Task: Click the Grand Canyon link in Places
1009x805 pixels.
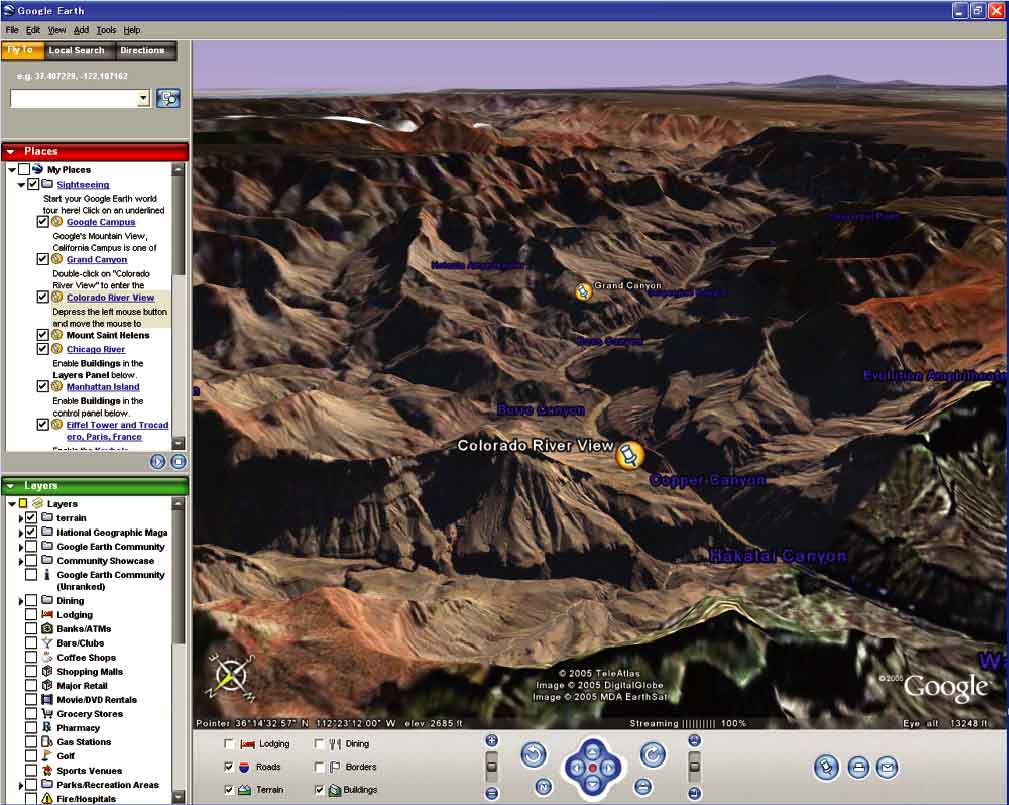Action: click(x=97, y=259)
